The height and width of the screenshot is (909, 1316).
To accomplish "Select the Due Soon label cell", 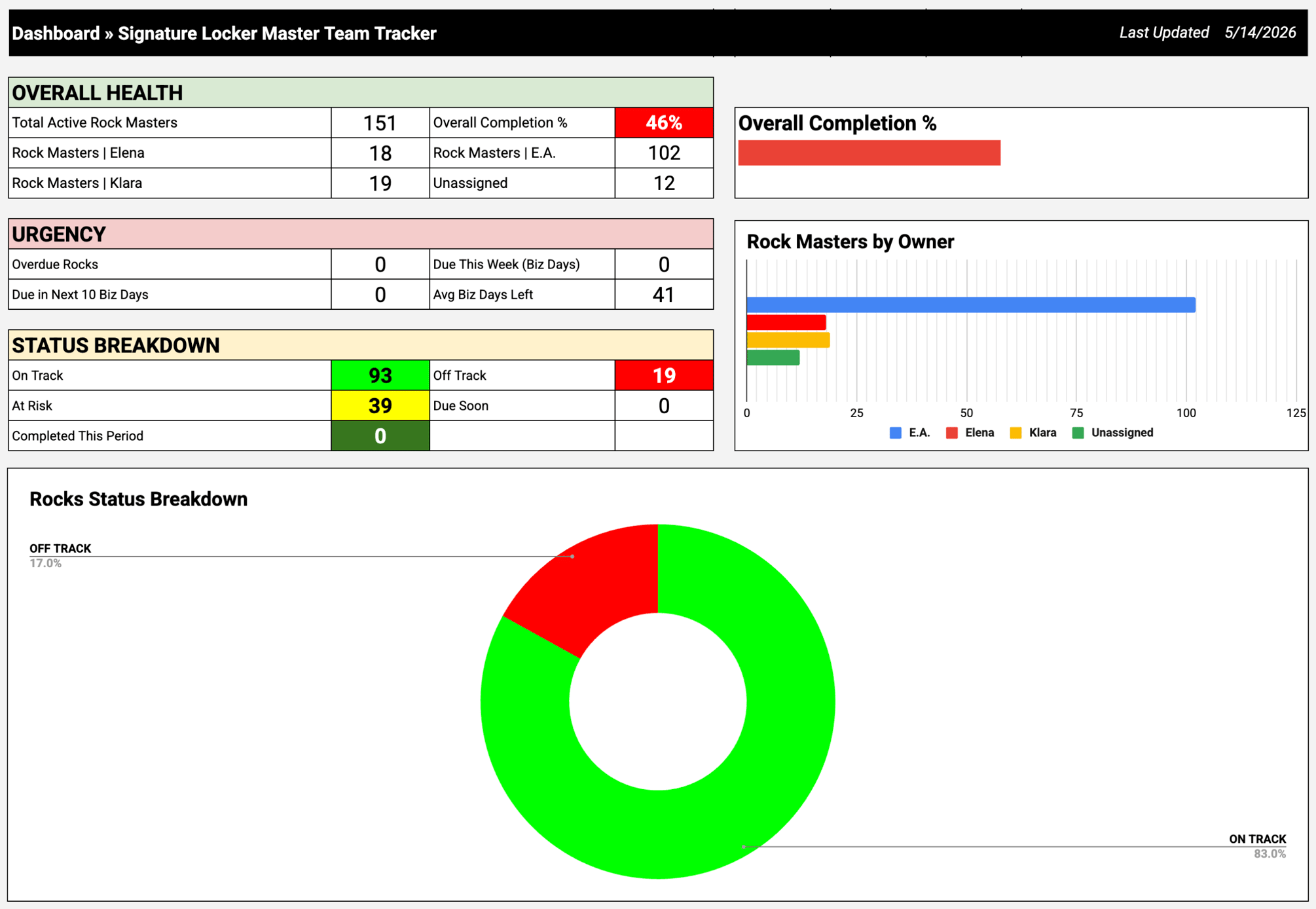I will (522, 405).
